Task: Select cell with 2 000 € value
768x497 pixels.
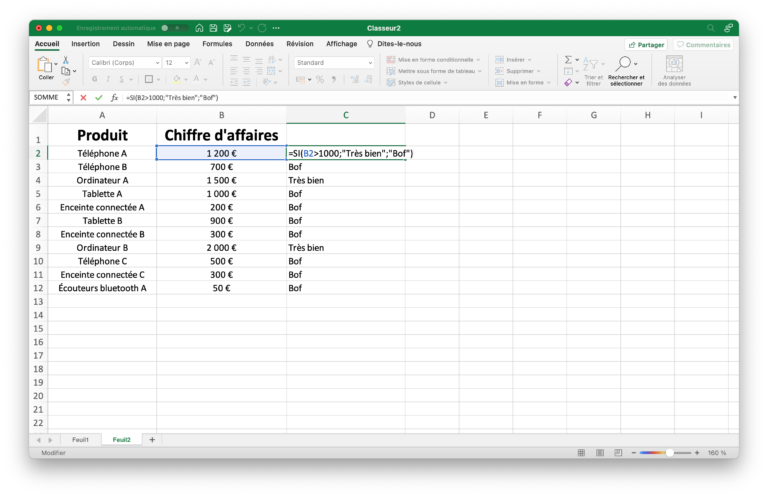Action: 221,248
